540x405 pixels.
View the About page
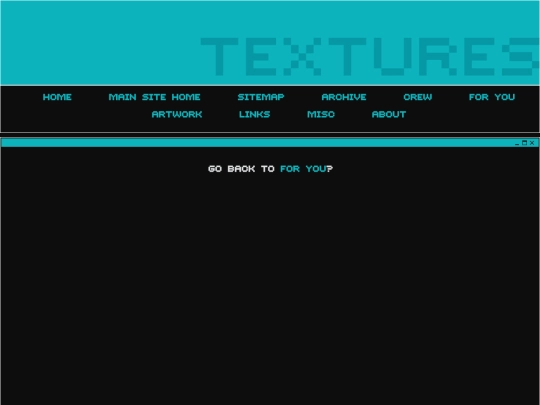click(389, 114)
